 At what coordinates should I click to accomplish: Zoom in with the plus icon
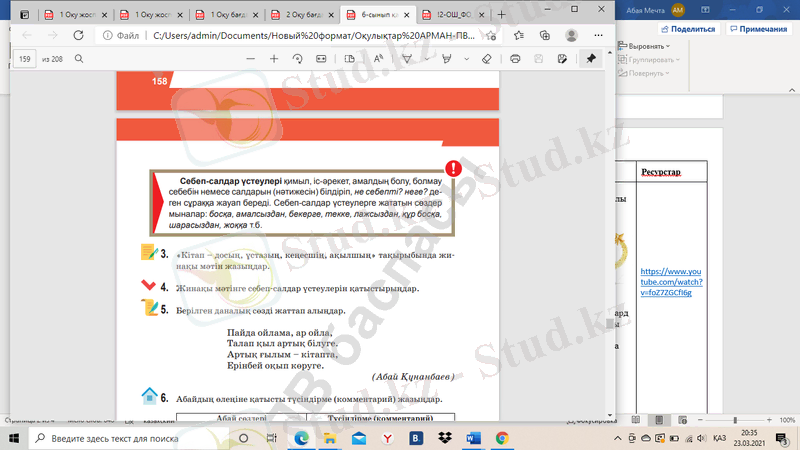pyautogui.click(x=273, y=59)
